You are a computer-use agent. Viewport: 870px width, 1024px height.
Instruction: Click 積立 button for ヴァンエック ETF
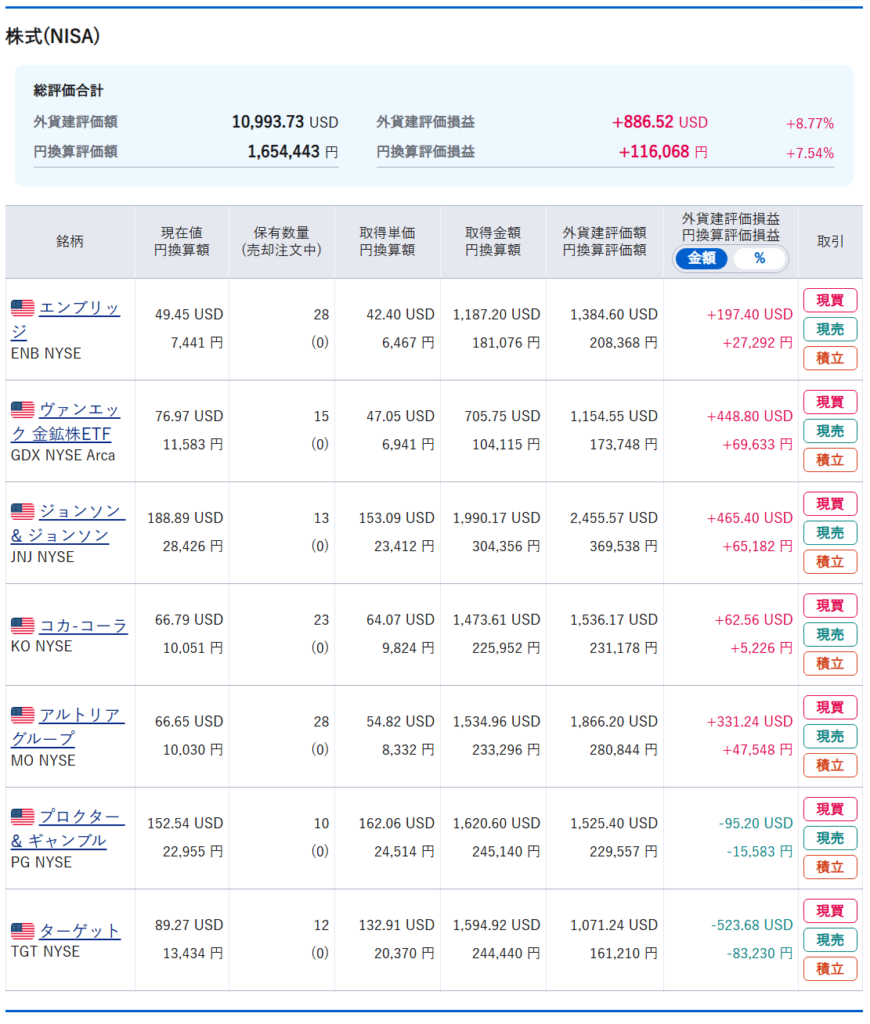[x=830, y=460]
